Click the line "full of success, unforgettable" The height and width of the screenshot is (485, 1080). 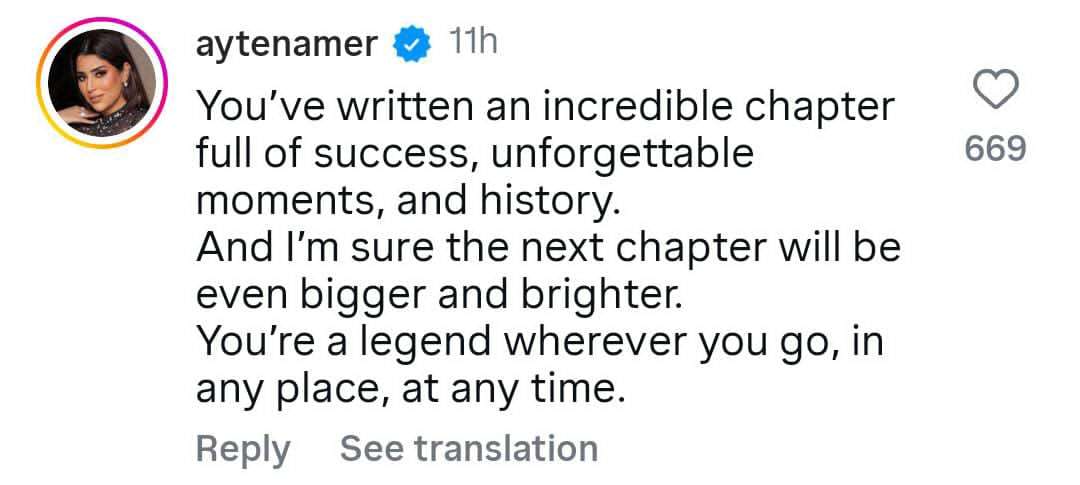click(x=473, y=154)
